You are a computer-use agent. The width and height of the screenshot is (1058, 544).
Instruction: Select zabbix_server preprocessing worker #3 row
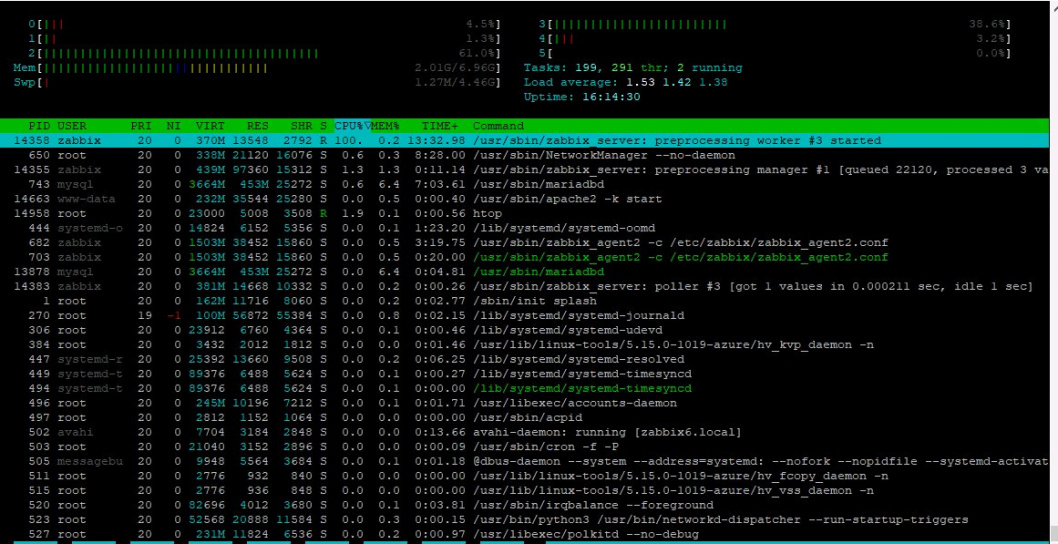(525, 141)
